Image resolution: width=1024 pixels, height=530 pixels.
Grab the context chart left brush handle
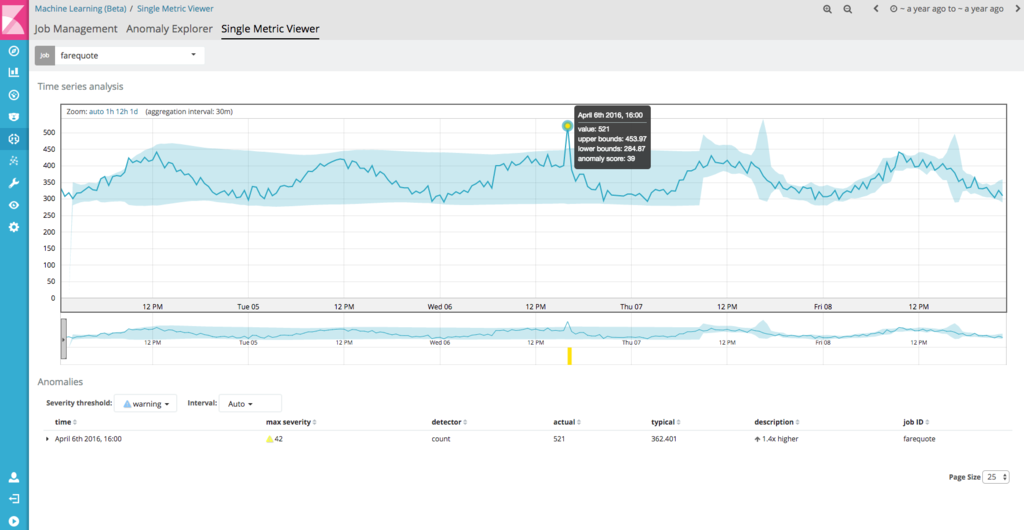pyautogui.click(x=63, y=338)
